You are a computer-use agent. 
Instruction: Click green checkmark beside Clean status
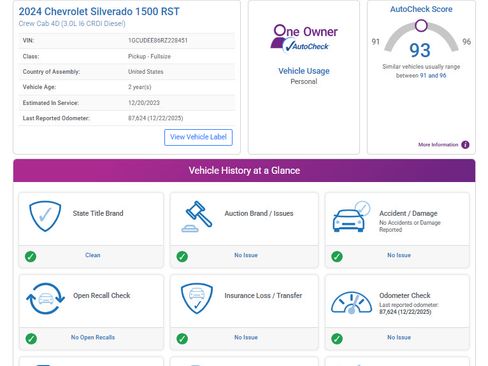click(x=31, y=256)
